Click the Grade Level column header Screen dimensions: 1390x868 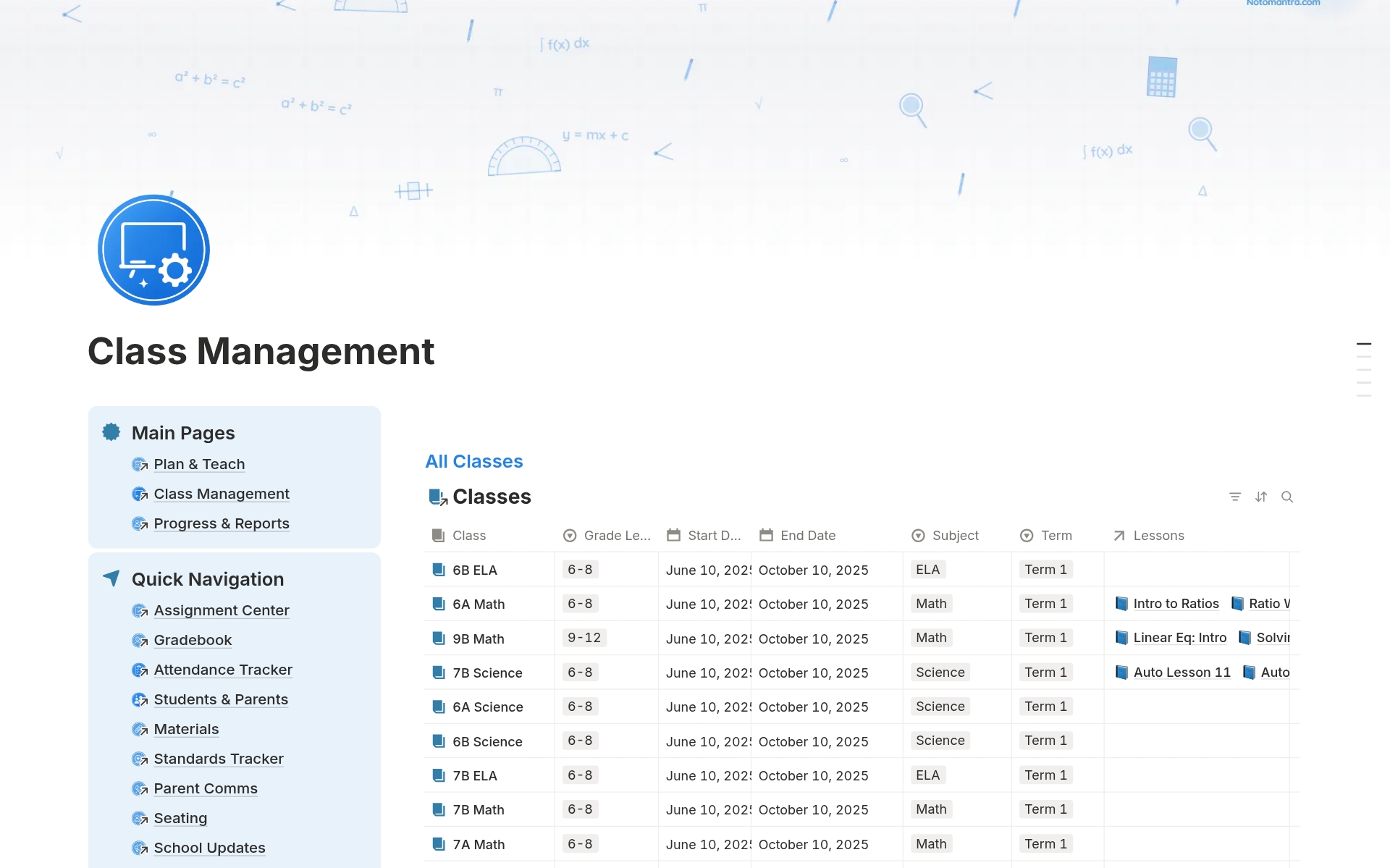pos(617,536)
